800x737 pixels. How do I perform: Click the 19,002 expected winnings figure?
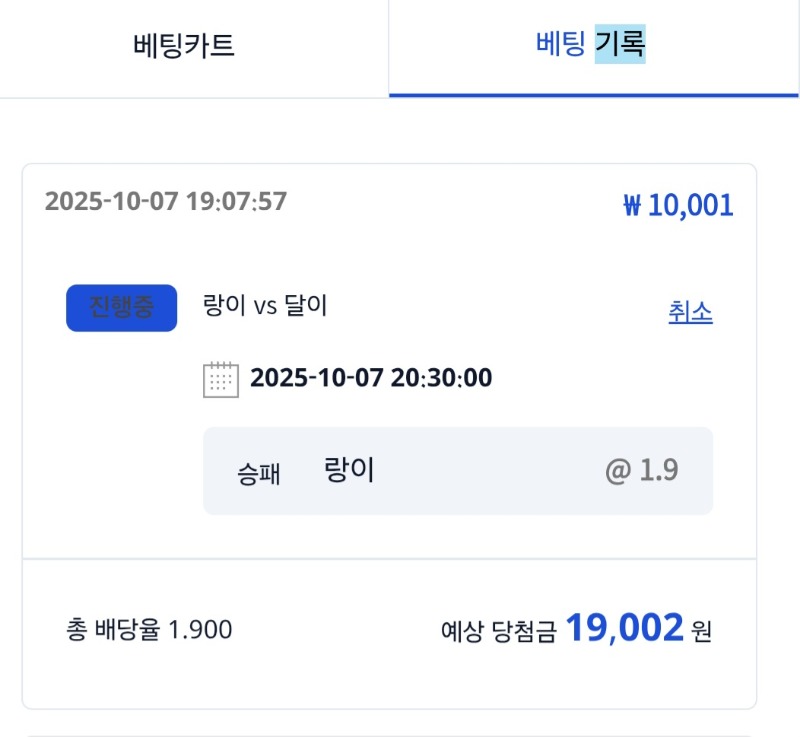[x=624, y=628]
